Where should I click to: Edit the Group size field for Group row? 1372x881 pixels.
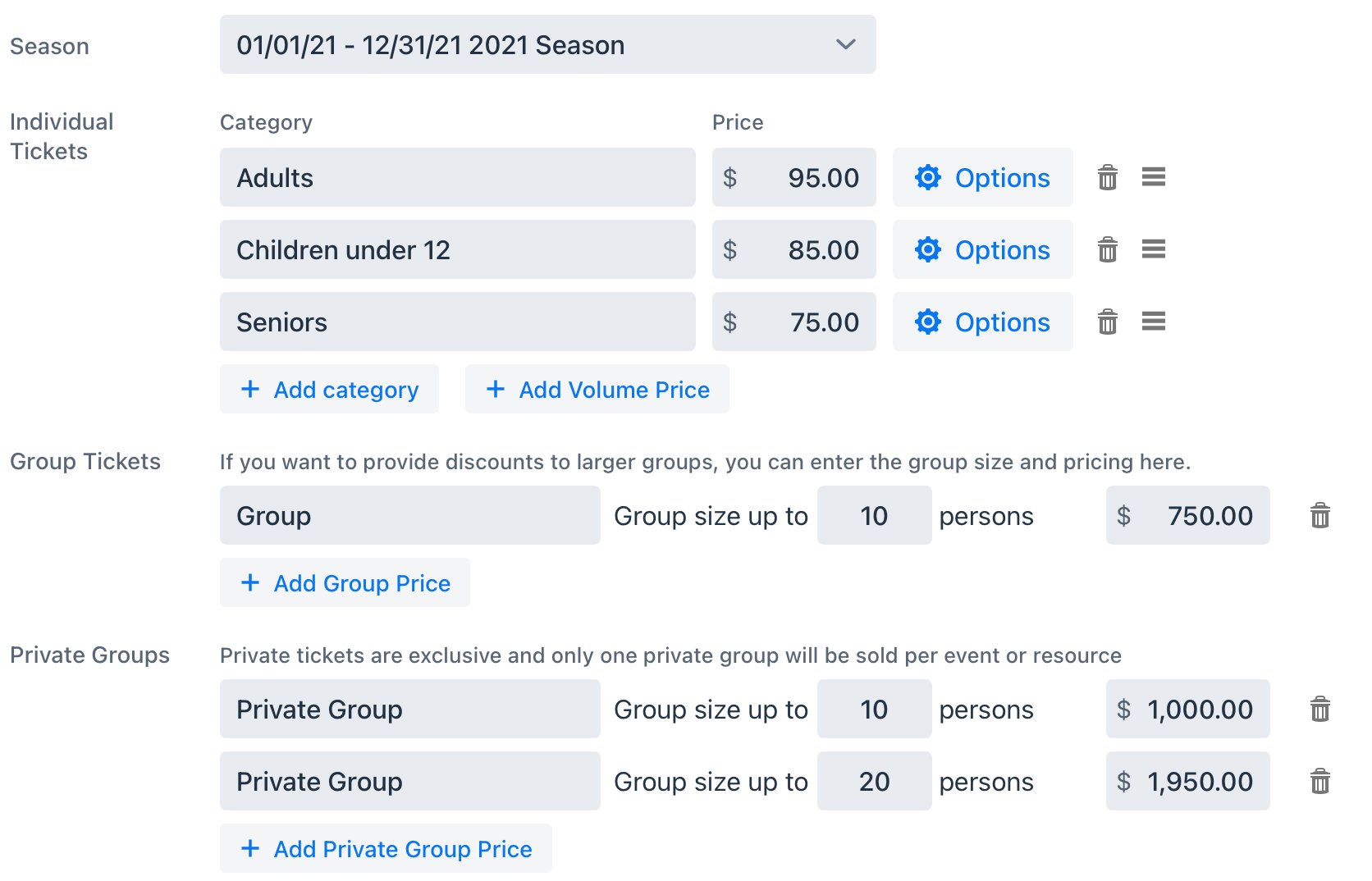tap(875, 515)
